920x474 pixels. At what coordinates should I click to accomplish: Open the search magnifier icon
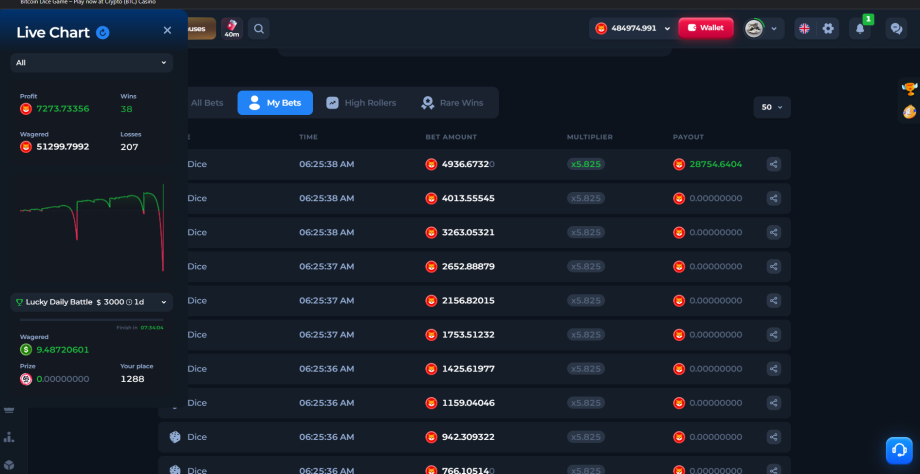(x=259, y=28)
